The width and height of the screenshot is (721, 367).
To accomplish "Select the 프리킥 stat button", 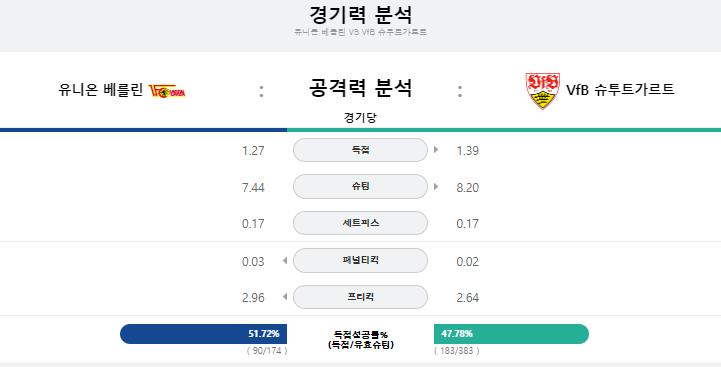I will [360, 297].
